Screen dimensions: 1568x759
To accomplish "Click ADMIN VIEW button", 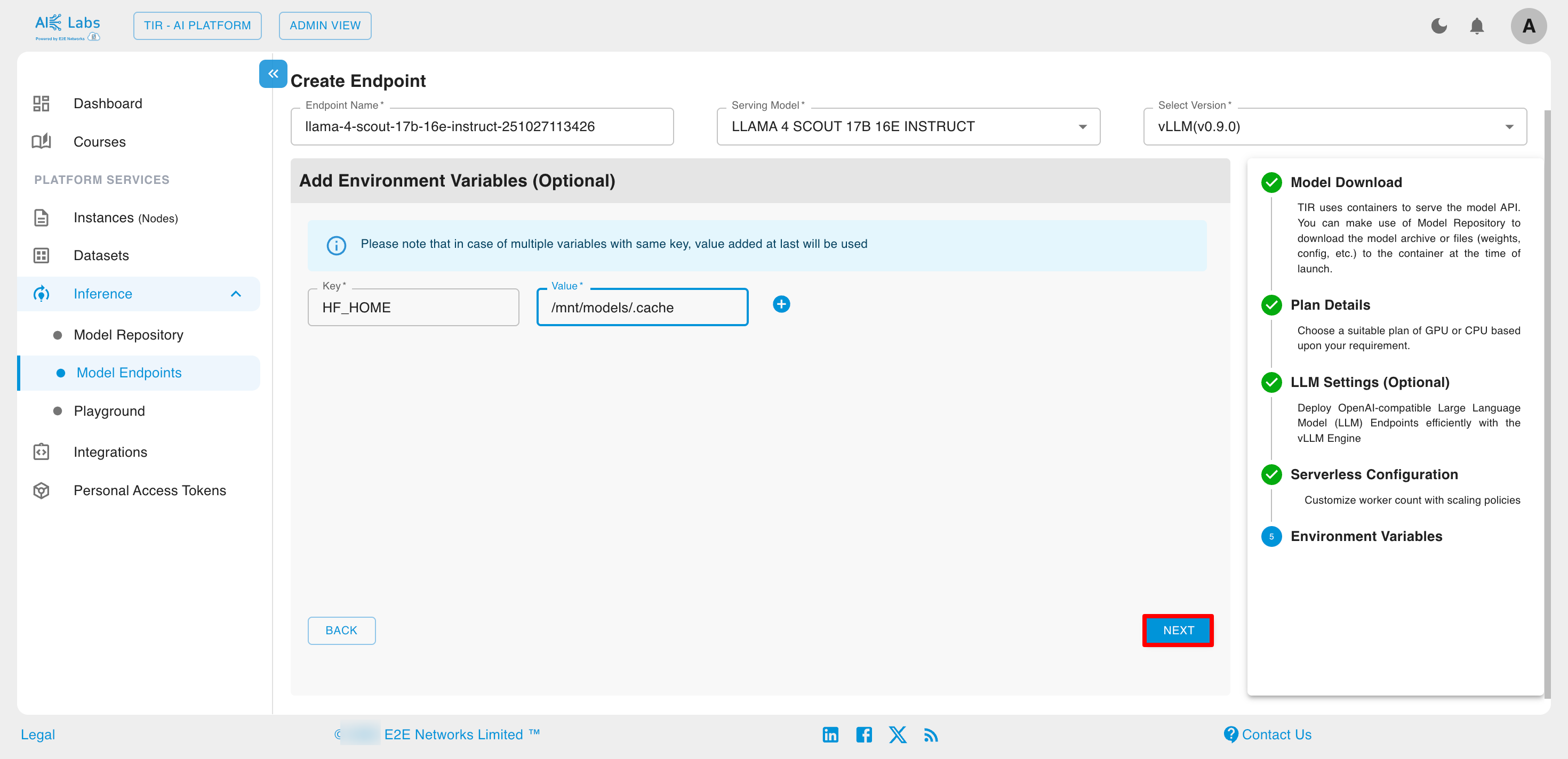I will click(x=325, y=26).
